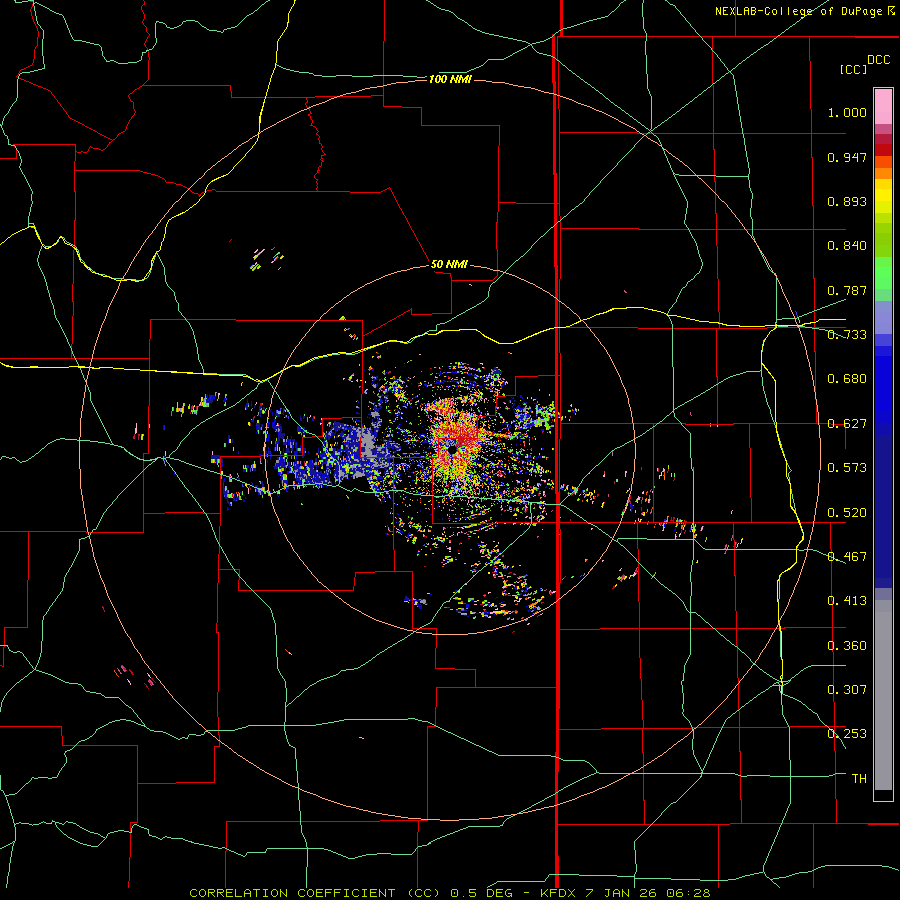Select the 0.360 legend value
The width and height of the screenshot is (900, 900).
847,646
